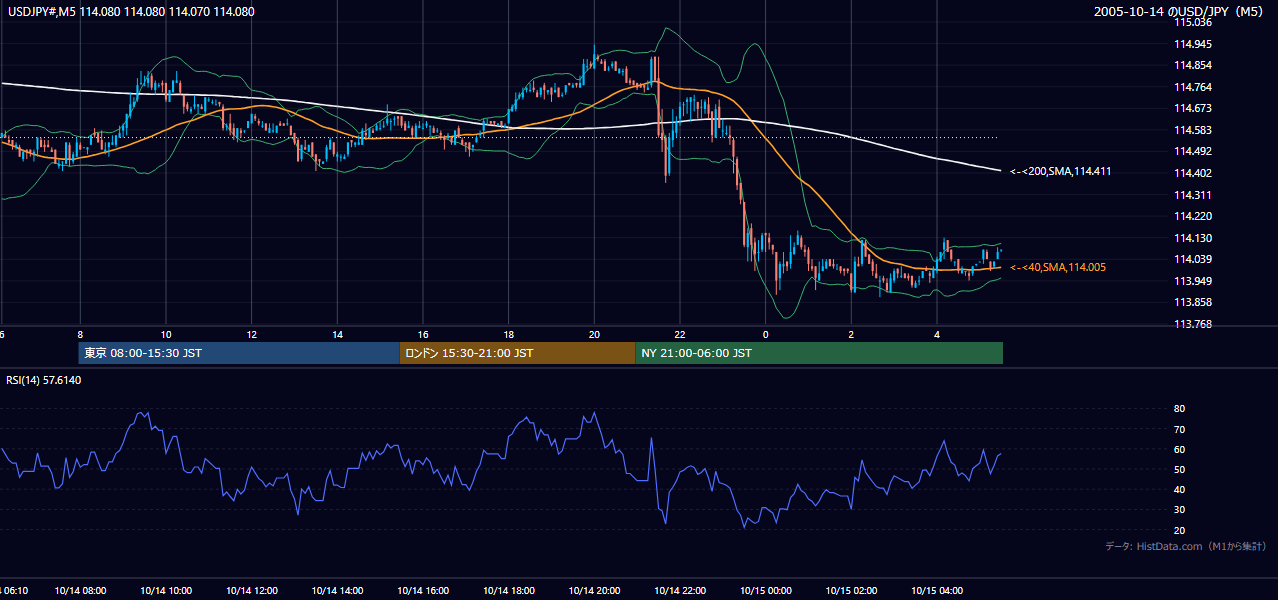1278x600 pixels.
Task: Click the 114.130 price axis value
Action: (x=1193, y=238)
